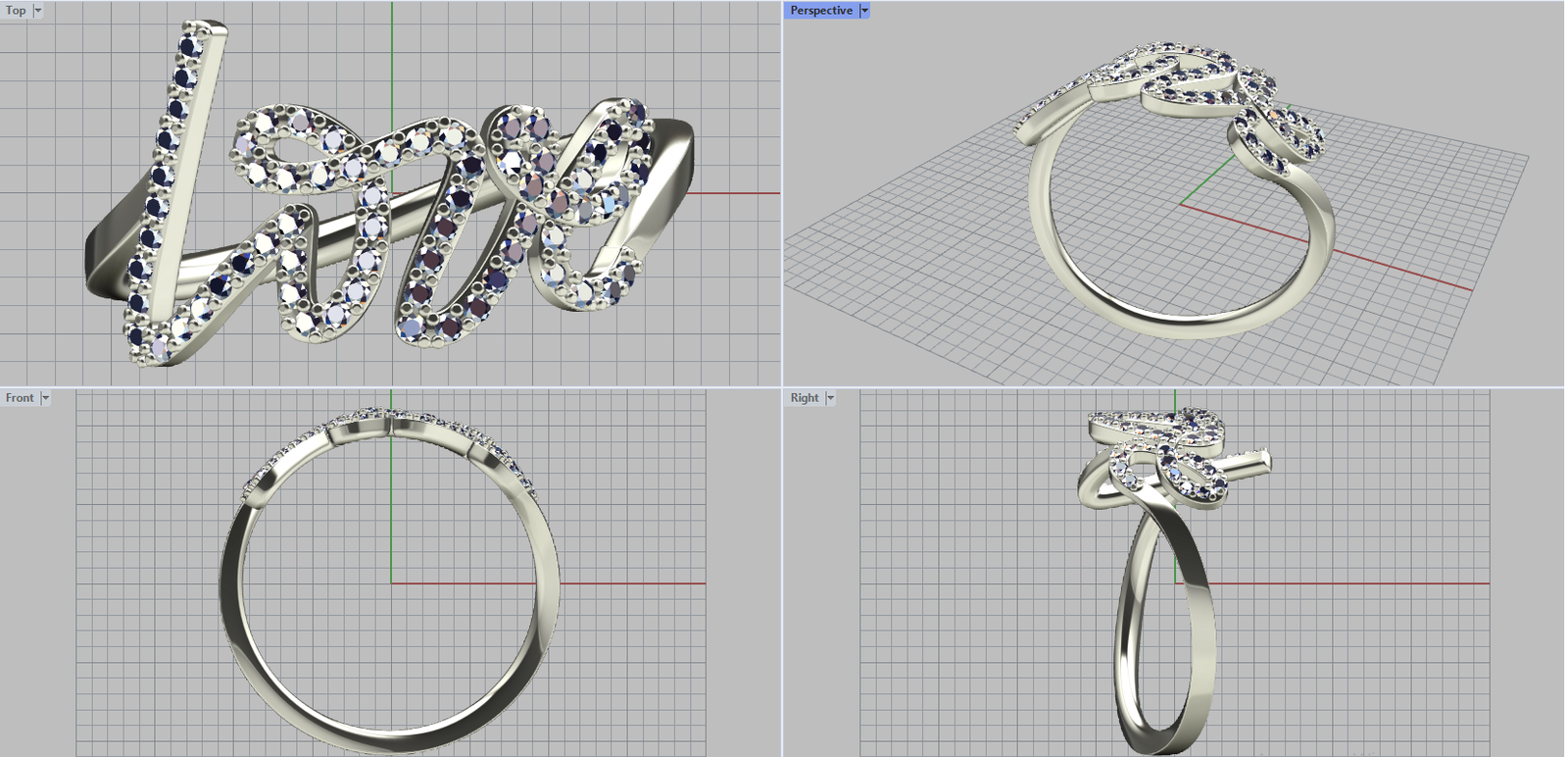Select the Front viewport title label
The image size is (1568, 757).
pos(19,398)
